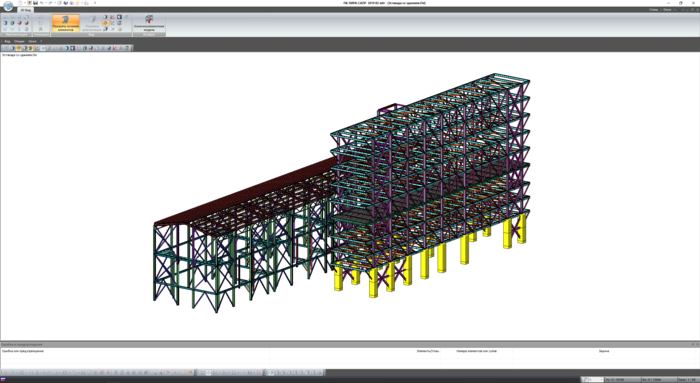Click the nodes count field in status bar
Screen dimensions: 700x383
[623, 379]
